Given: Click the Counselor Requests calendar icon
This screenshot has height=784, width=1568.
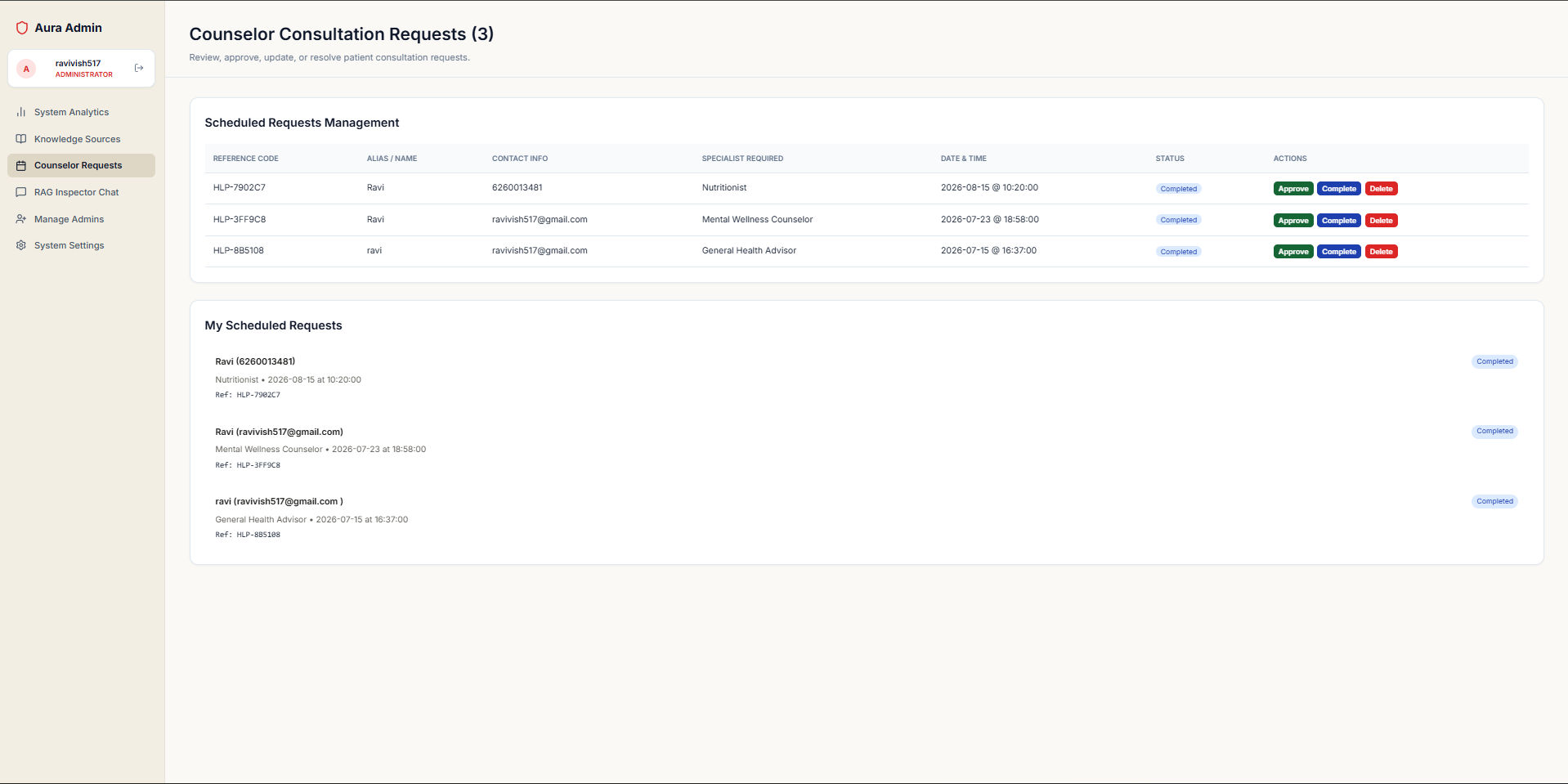Looking at the screenshot, I should pyautogui.click(x=21, y=165).
